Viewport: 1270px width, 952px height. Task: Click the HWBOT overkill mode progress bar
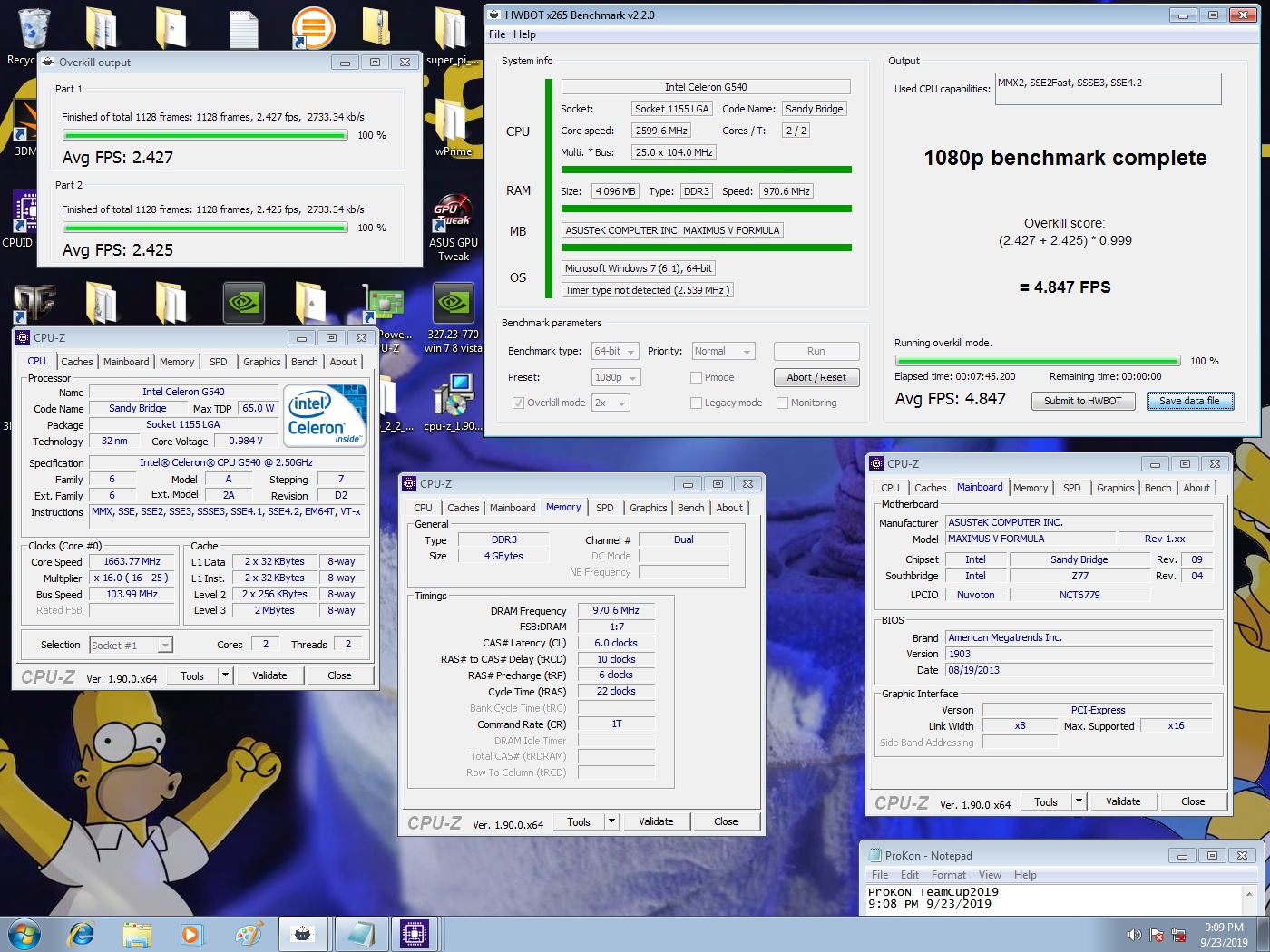pos(1038,361)
